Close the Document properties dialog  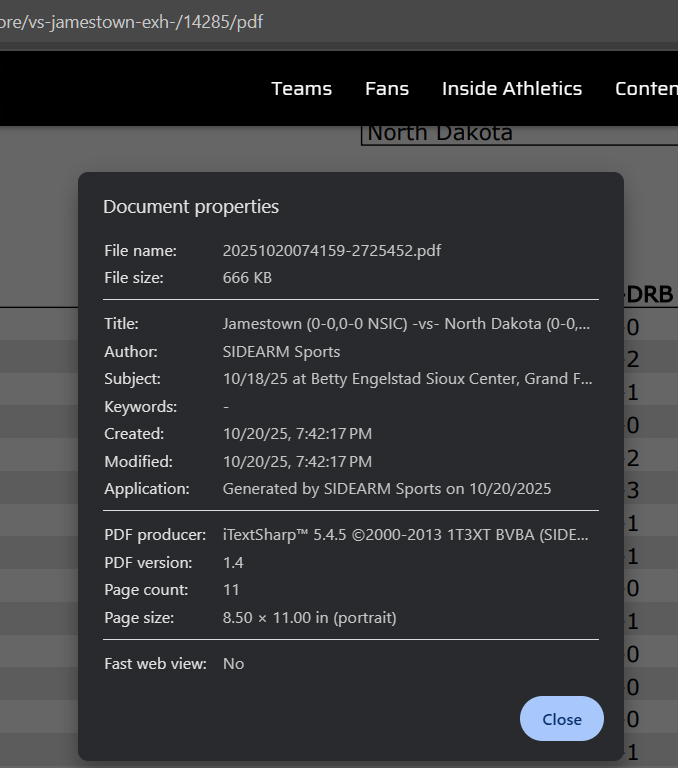[x=561, y=719]
